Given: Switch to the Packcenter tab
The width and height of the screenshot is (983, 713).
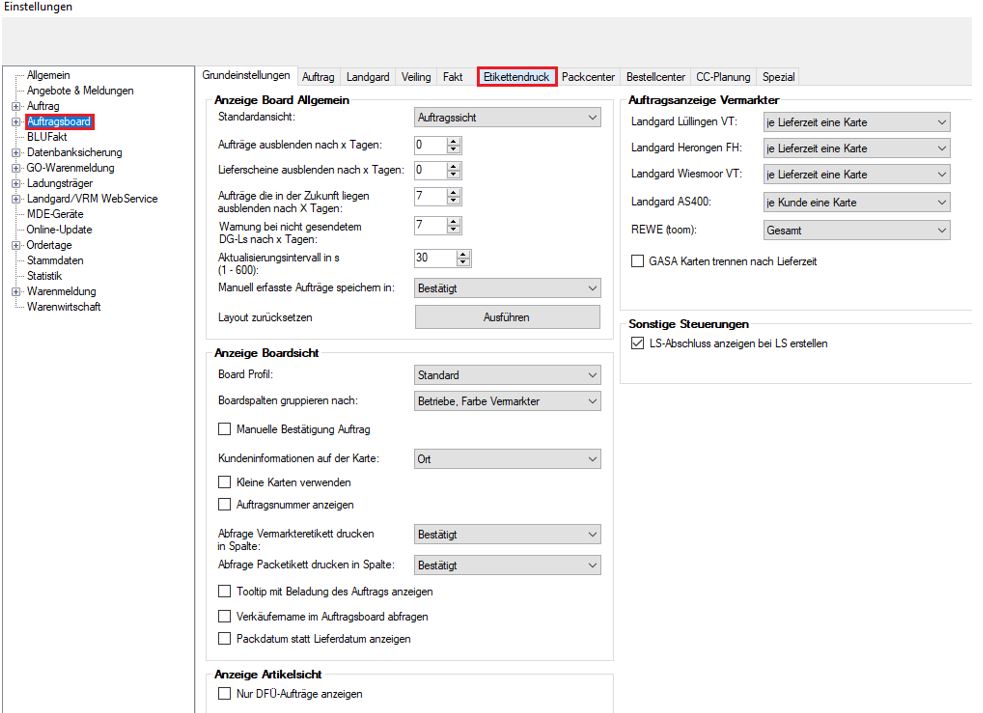Looking at the screenshot, I should 589,77.
